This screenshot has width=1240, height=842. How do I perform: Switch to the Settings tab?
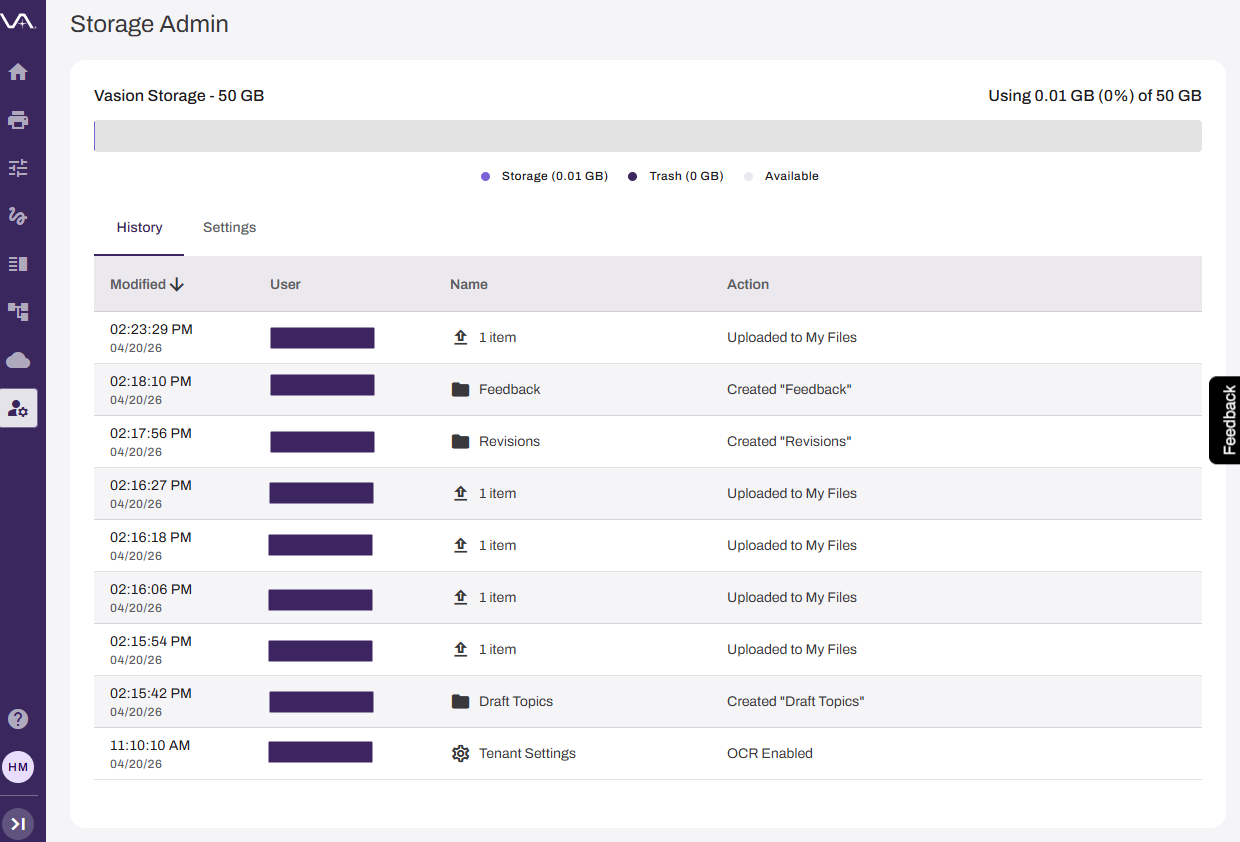[229, 228]
